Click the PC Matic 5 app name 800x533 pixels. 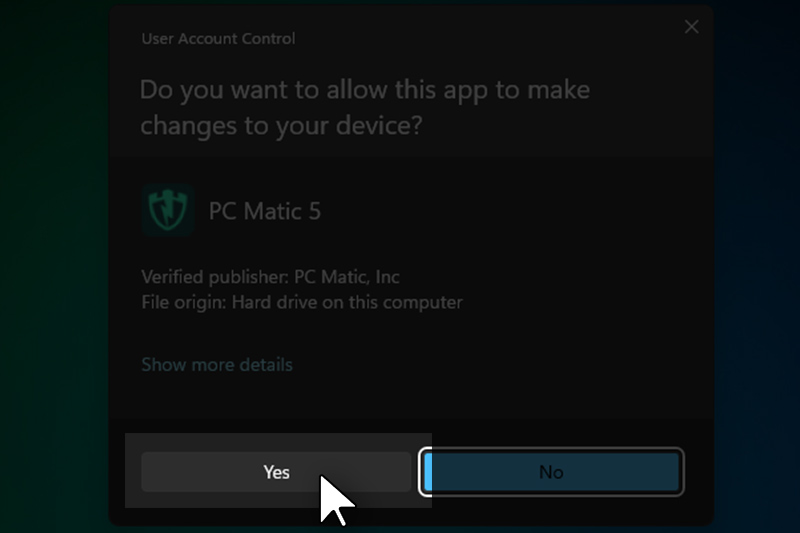pos(264,211)
